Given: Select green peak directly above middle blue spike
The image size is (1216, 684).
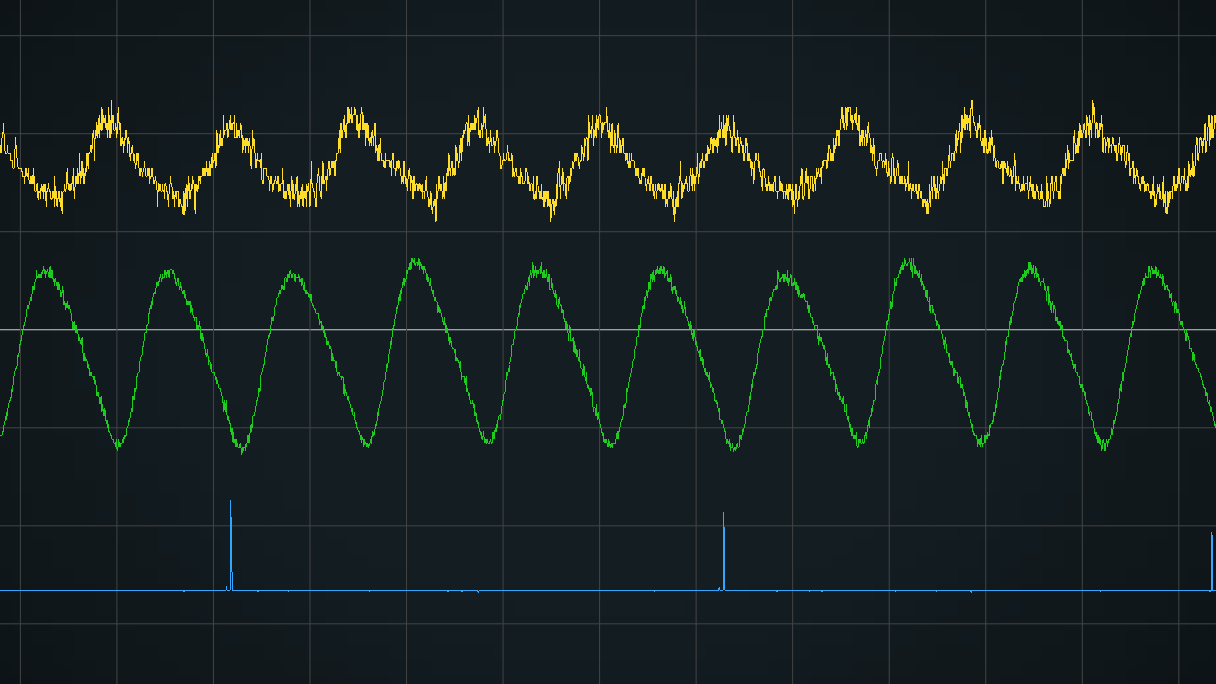Looking at the screenshot, I should tap(660, 270).
